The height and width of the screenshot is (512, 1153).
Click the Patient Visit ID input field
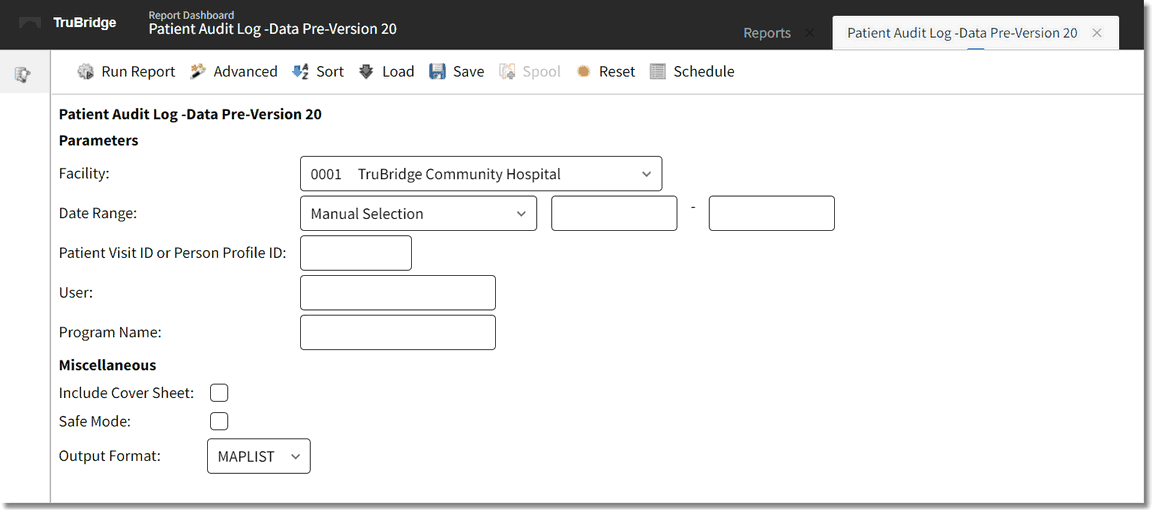pos(356,253)
